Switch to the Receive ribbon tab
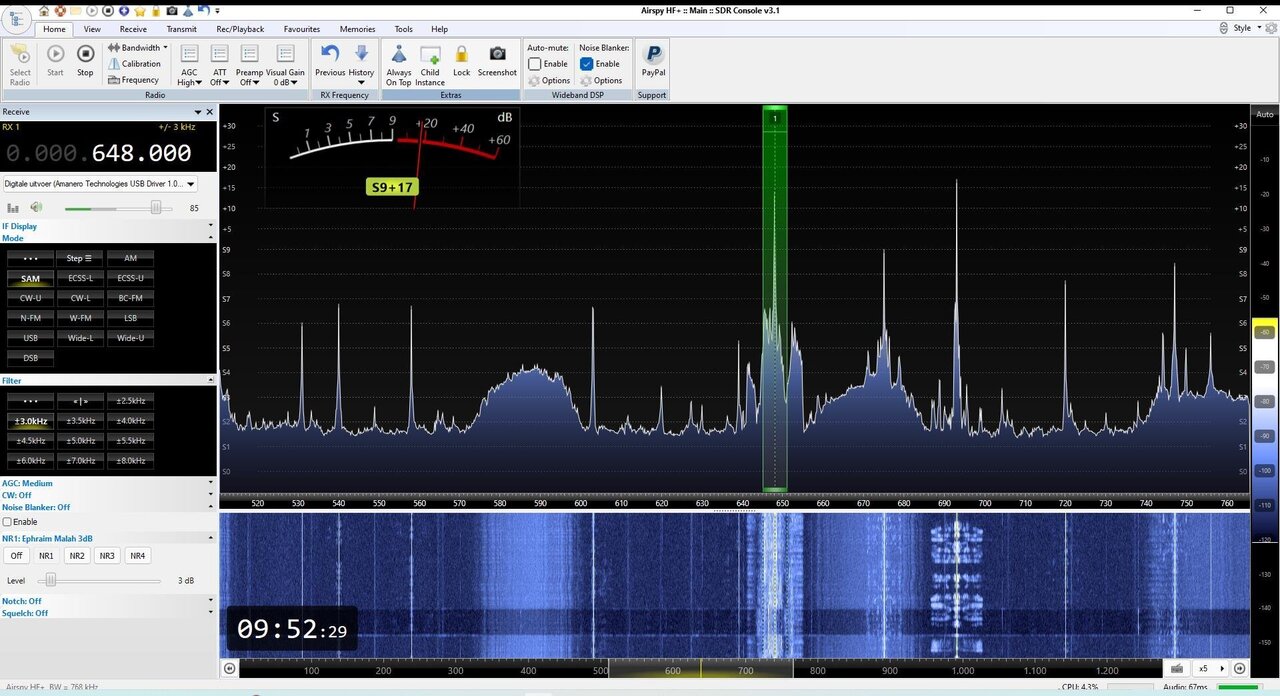 click(x=133, y=29)
